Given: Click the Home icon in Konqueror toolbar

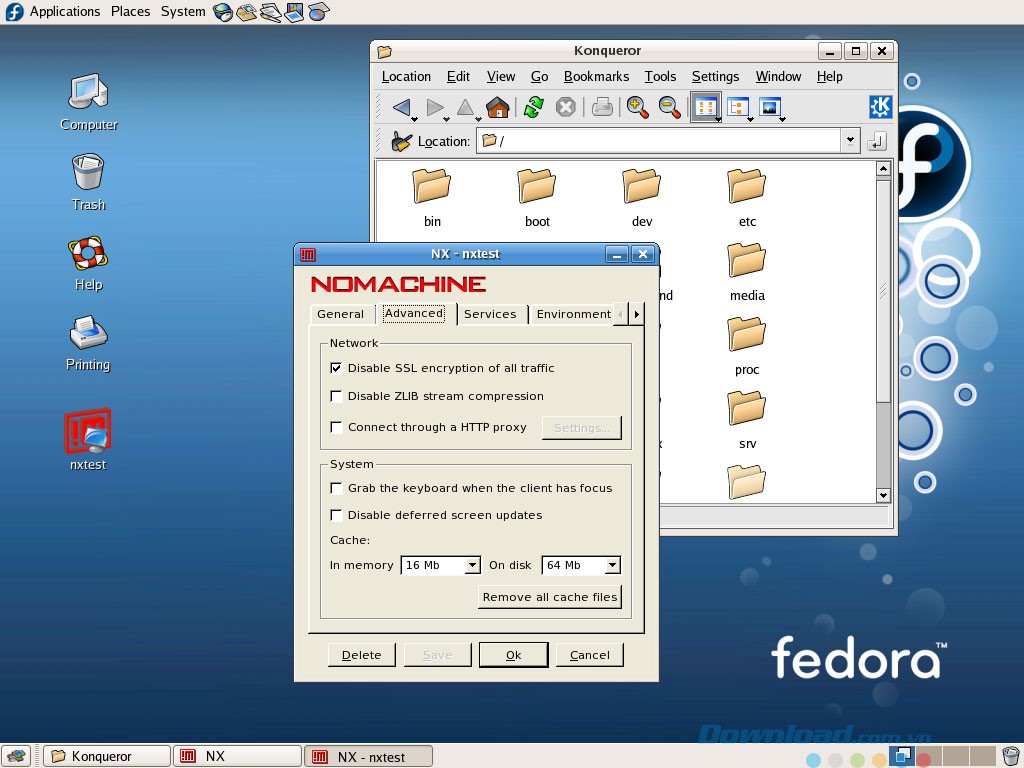Looking at the screenshot, I should (498, 107).
